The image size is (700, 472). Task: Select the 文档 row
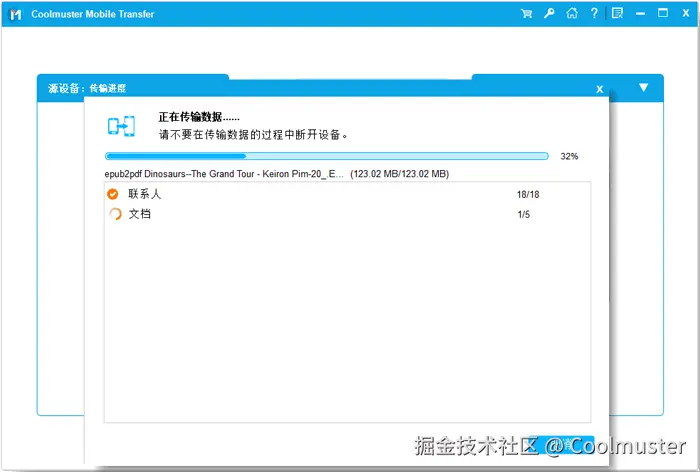(347, 214)
